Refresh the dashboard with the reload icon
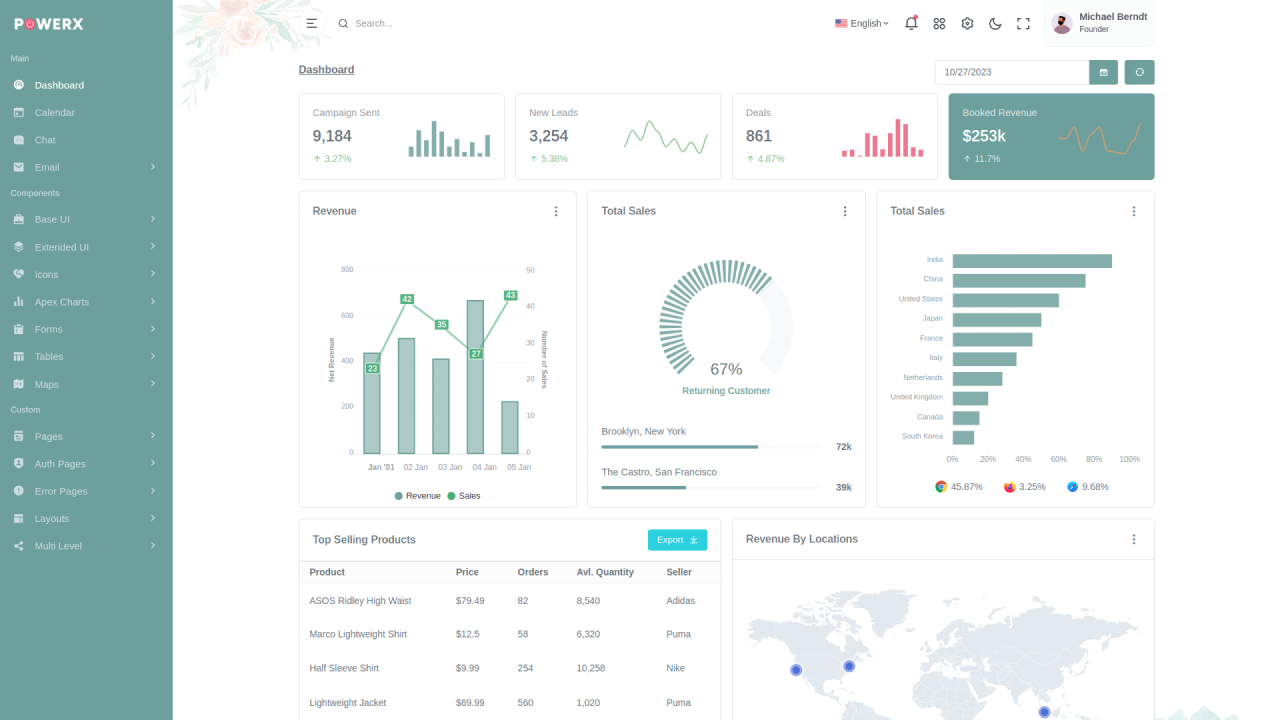This screenshot has width=1280, height=720. 1139,72
